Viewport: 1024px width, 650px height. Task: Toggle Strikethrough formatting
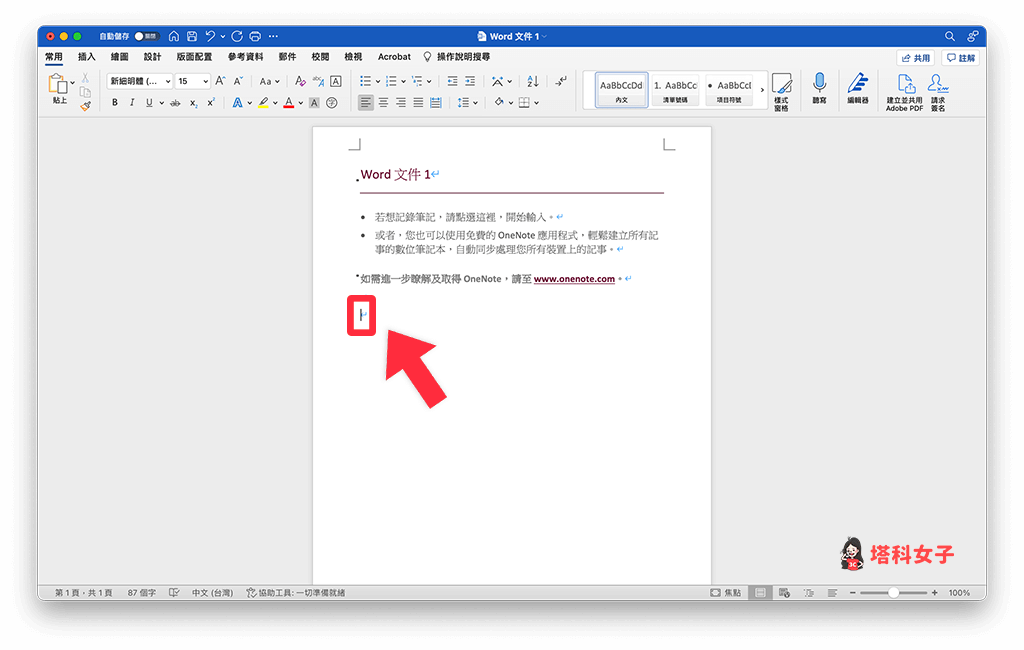(175, 103)
